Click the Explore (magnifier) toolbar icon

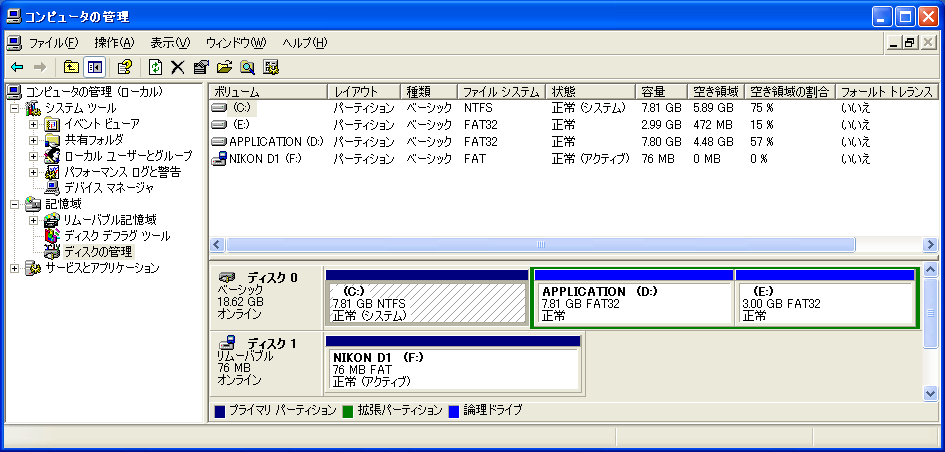coord(247,67)
